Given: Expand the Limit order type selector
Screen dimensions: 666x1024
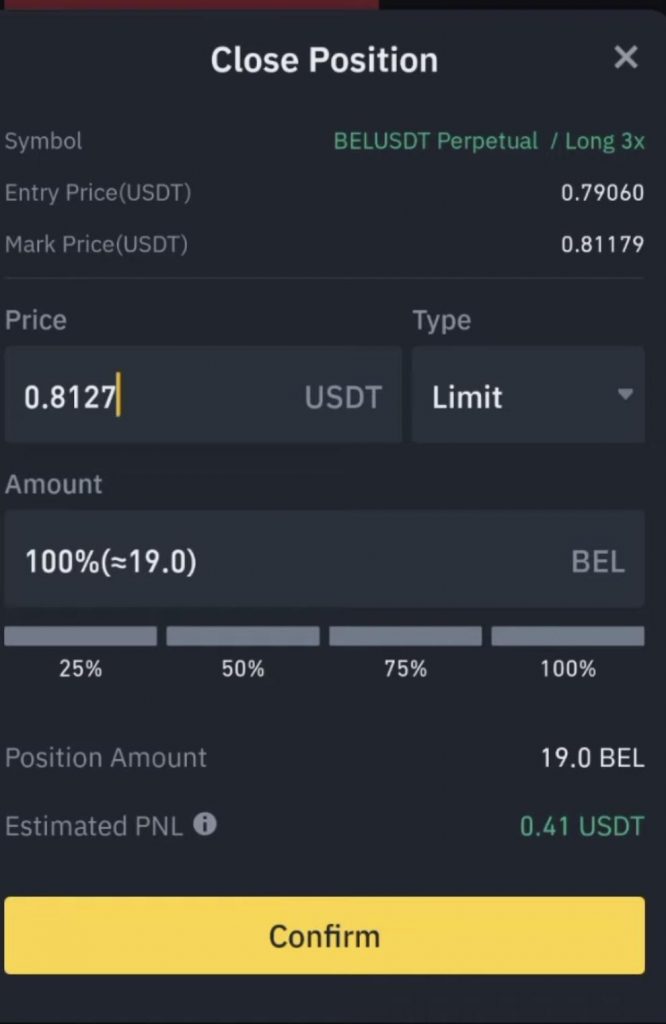Looking at the screenshot, I should (x=527, y=396).
